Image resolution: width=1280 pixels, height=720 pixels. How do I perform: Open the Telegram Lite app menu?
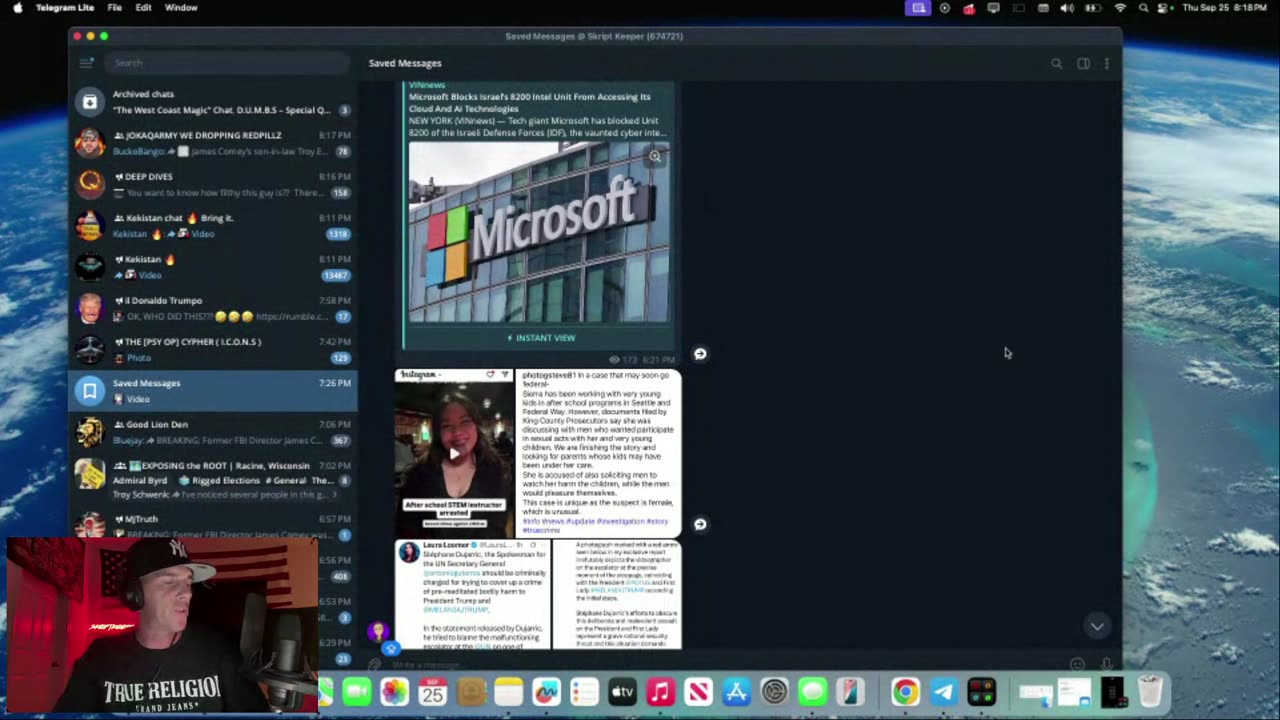click(x=65, y=8)
